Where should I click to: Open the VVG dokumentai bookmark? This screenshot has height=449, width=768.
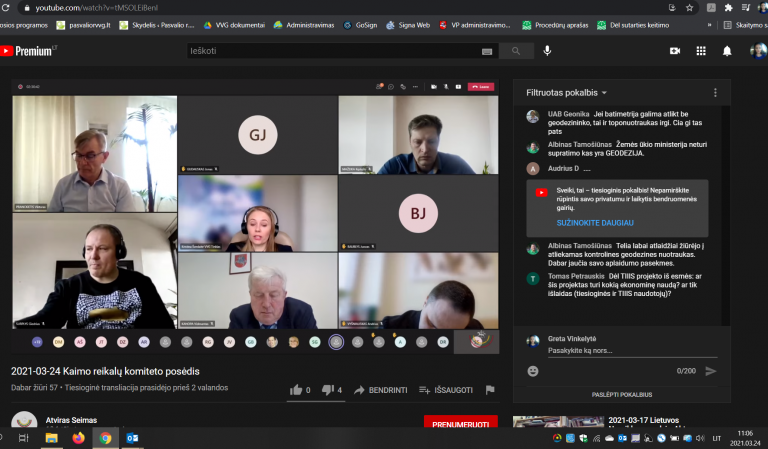234,25
